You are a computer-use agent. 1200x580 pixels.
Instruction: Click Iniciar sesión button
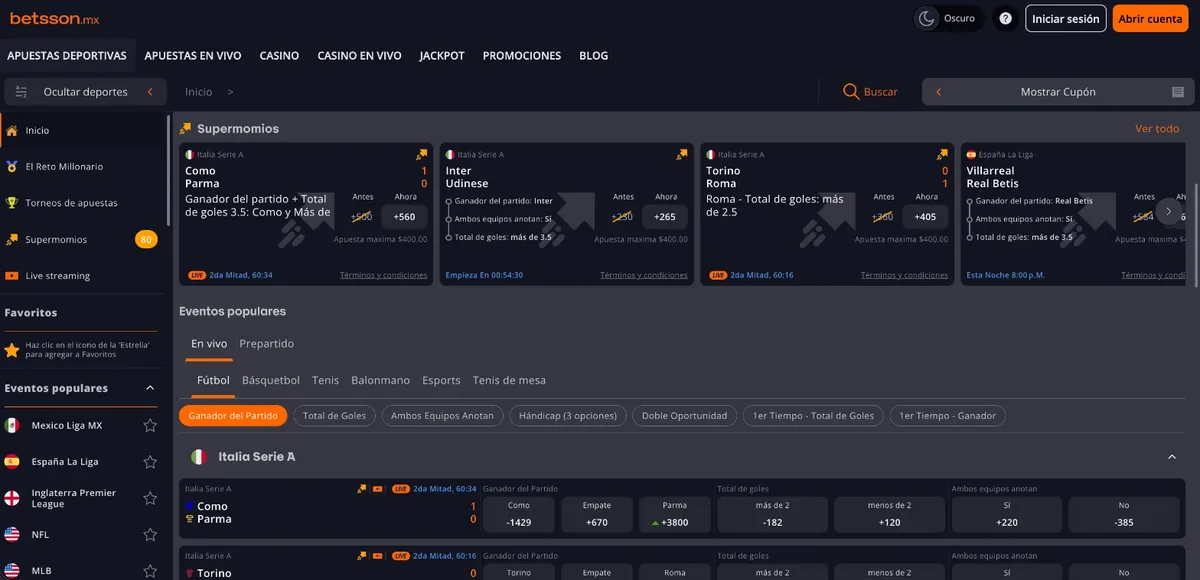pos(1065,19)
